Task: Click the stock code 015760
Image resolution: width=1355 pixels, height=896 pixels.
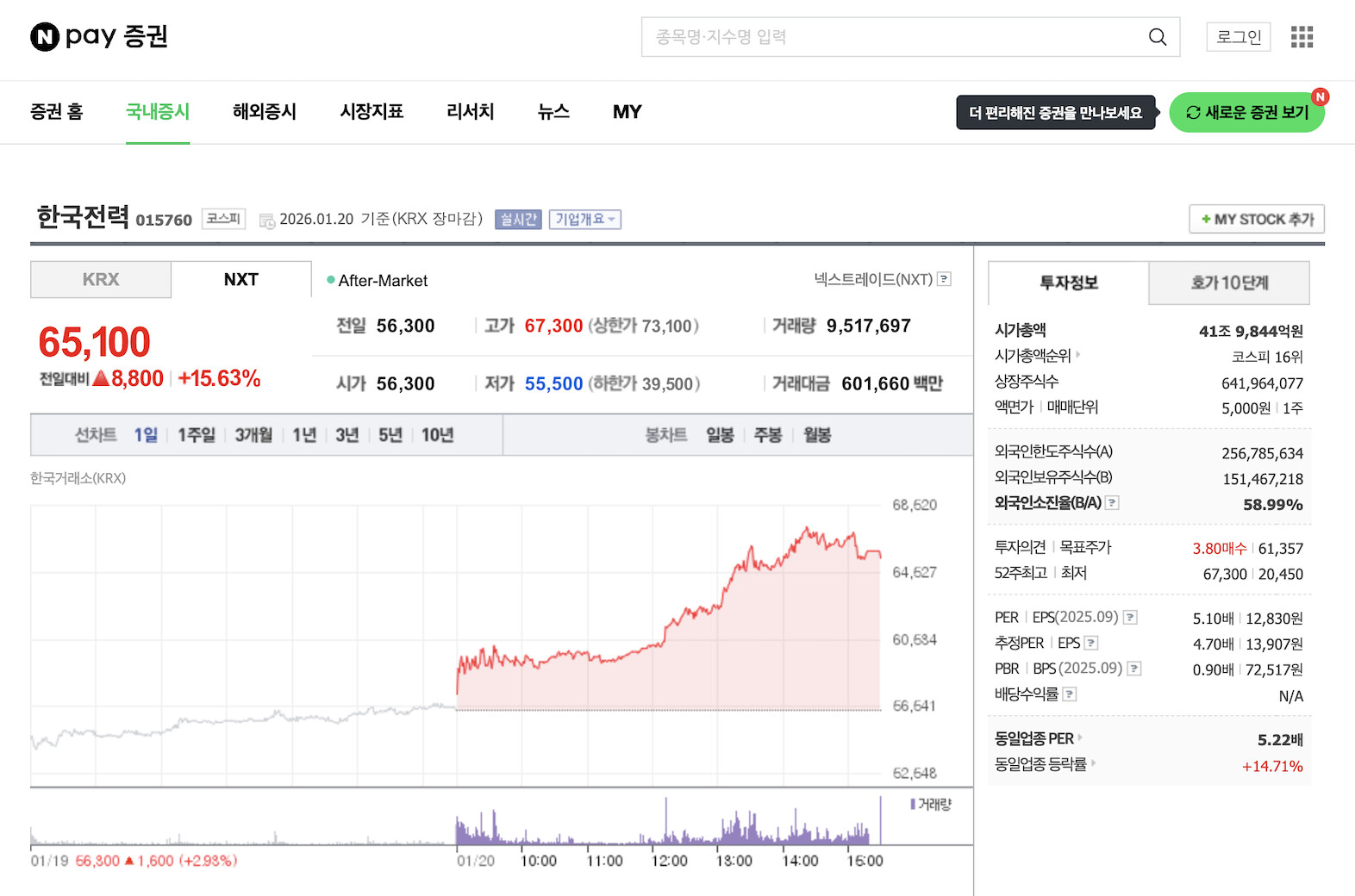Action: [164, 221]
